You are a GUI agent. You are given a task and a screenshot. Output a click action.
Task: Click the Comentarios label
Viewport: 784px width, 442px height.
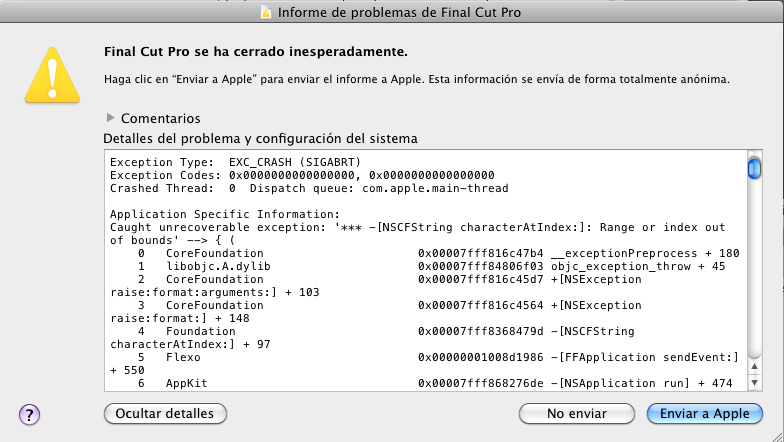160,118
